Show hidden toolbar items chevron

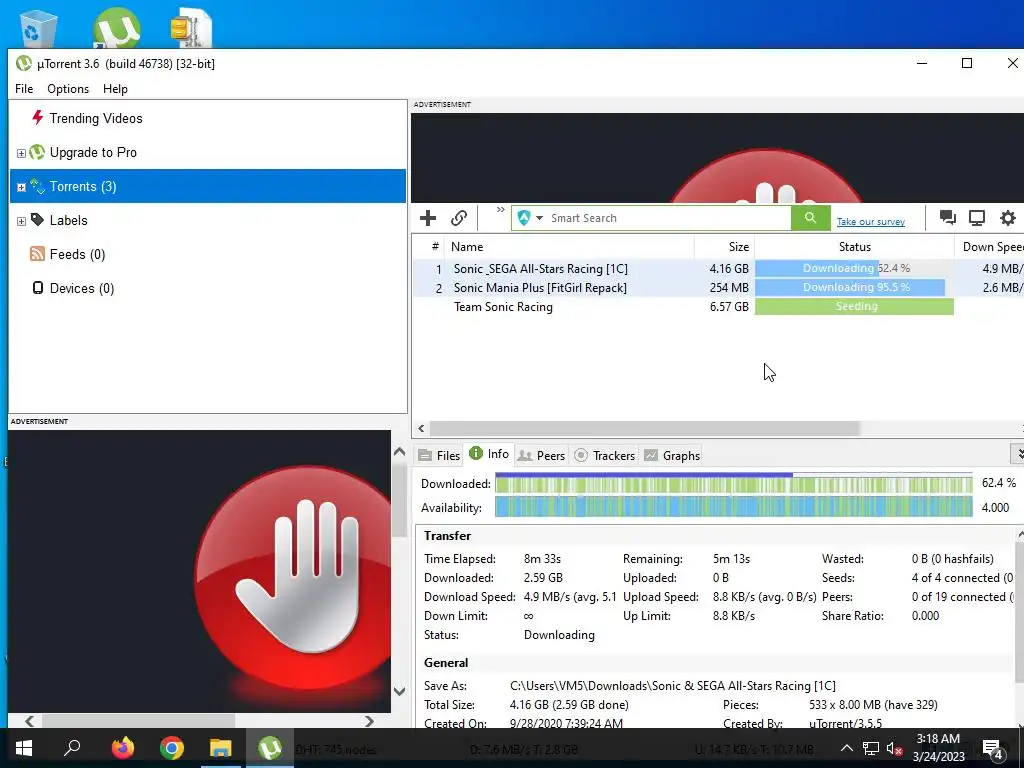[x=500, y=210]
